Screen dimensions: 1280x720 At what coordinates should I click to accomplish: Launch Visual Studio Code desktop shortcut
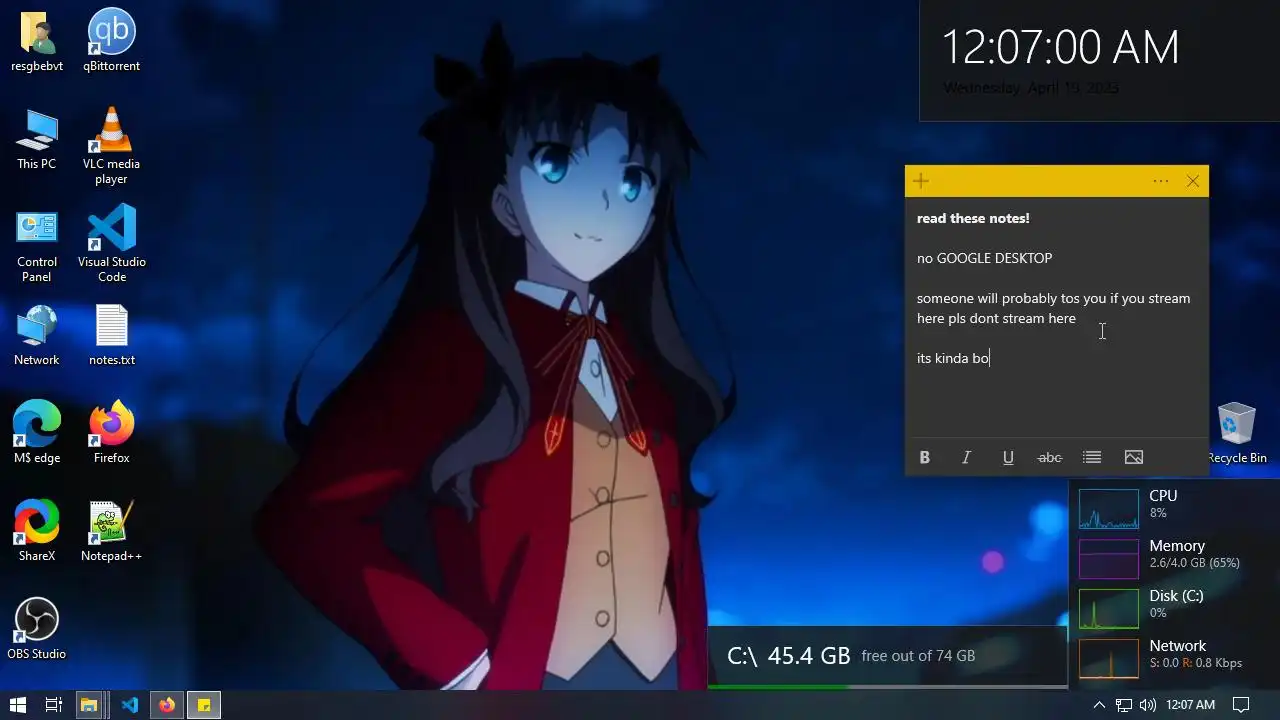111,245
